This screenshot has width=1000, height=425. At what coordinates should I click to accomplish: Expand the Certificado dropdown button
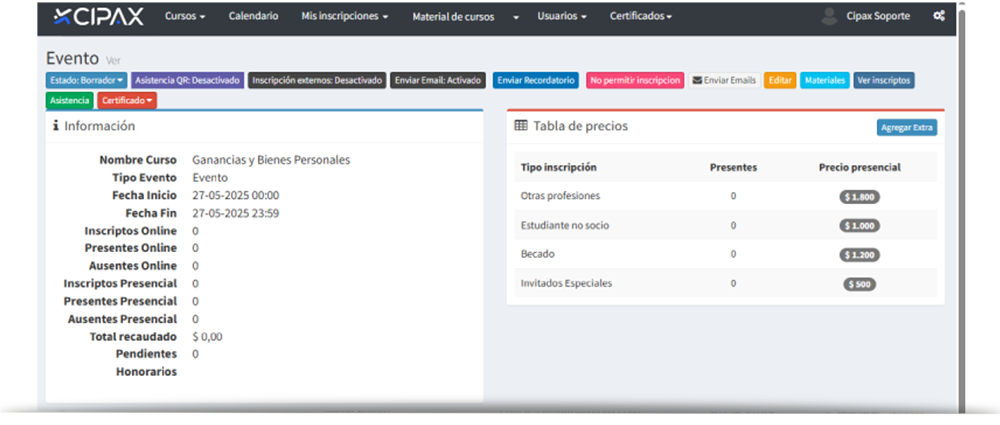pyautogui.click(x=127, y=100)
